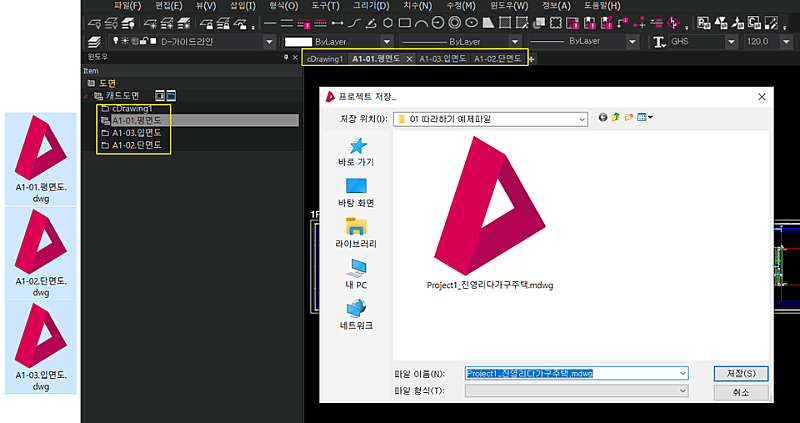Select A1-03.입면도 in the tree
This screenshot has height=423, width=800.
tap(137, 133)
